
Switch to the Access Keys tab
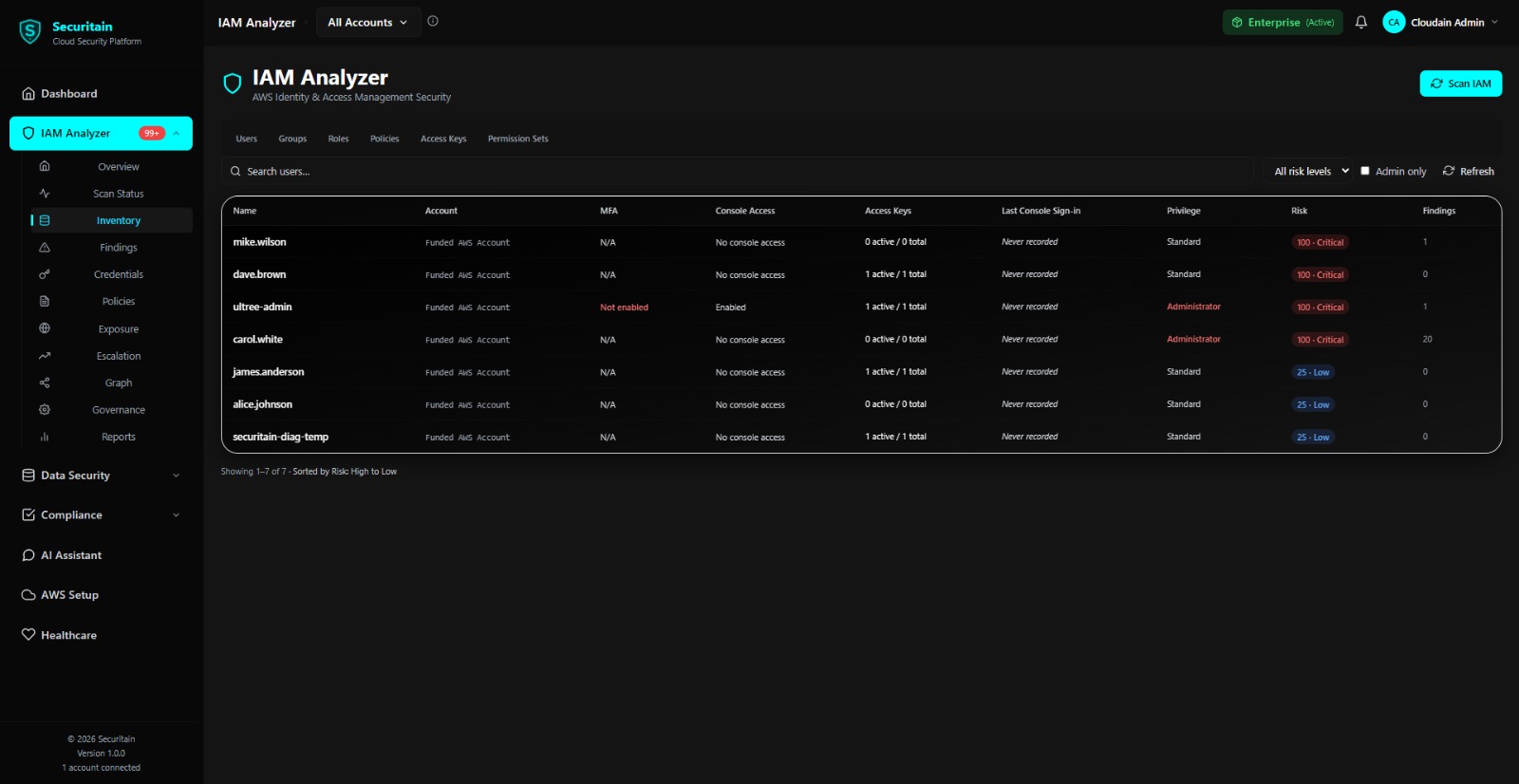[x=443, y=139]
